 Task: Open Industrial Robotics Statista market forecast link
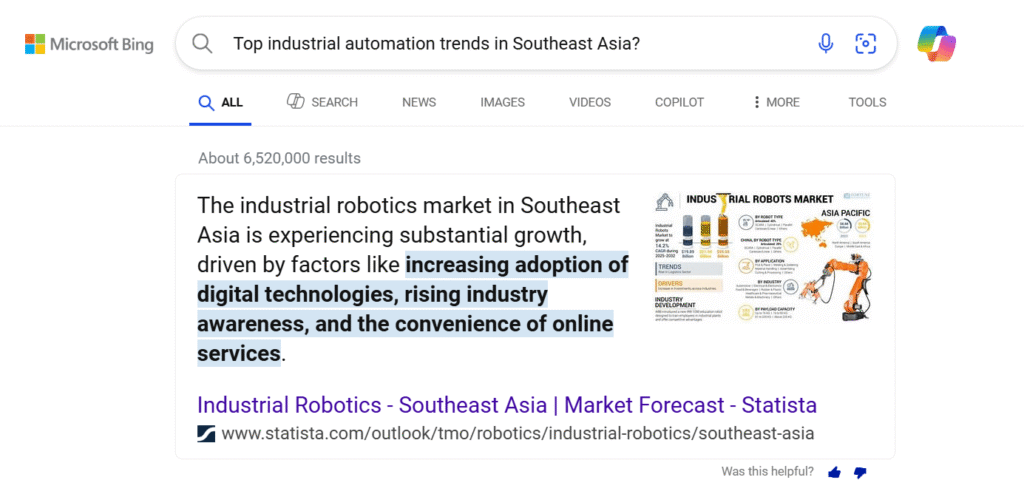(507, 405)
